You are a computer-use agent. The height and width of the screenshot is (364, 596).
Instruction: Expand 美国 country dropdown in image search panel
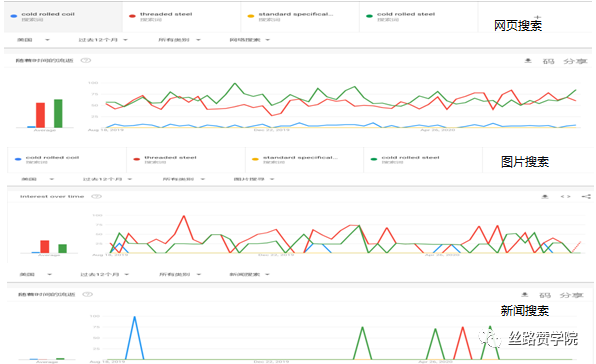38,179
